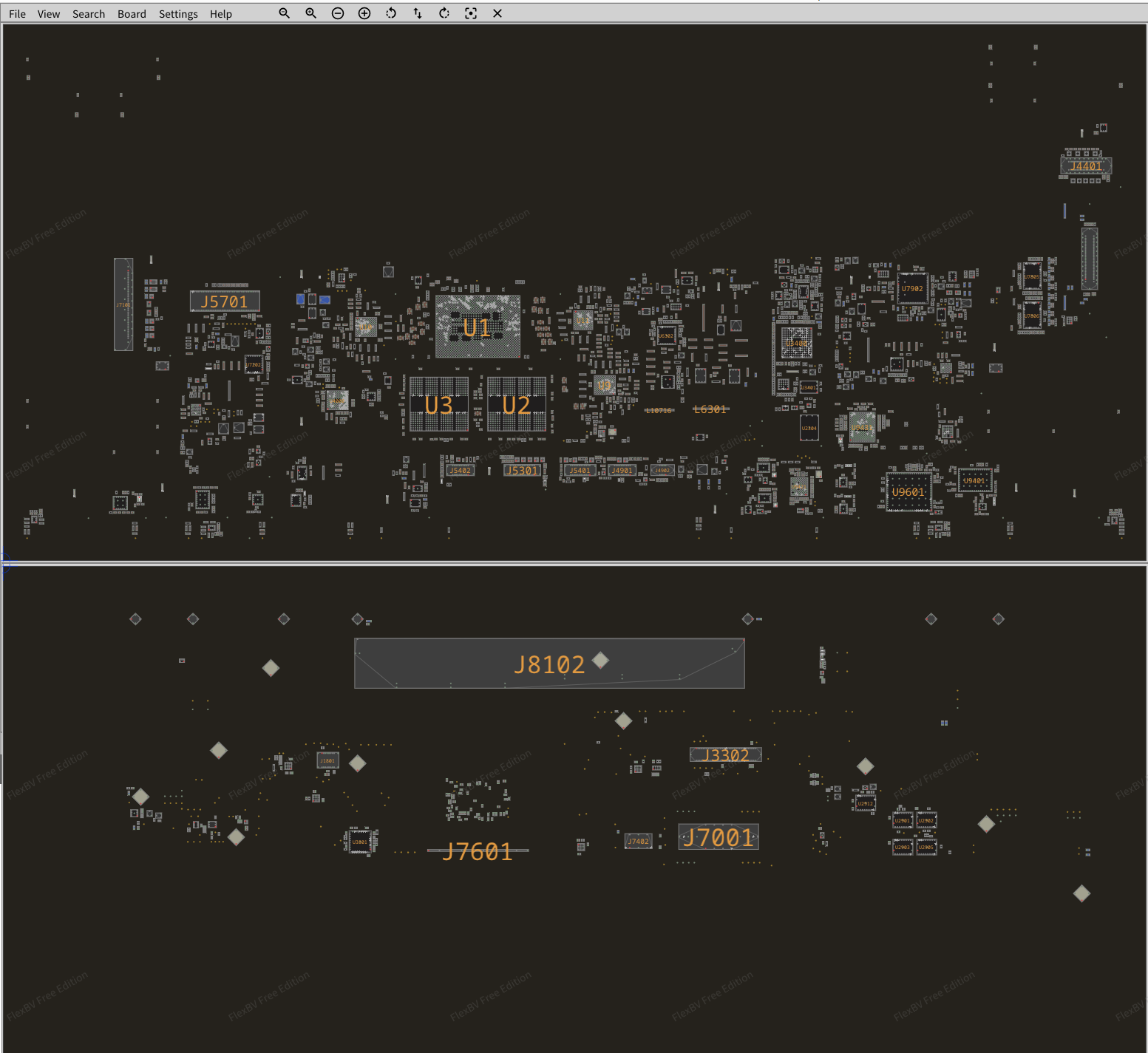This screenshot has height=1053, width=1148.
Task: Select the J4401 connector
Action: (1086, 166)
